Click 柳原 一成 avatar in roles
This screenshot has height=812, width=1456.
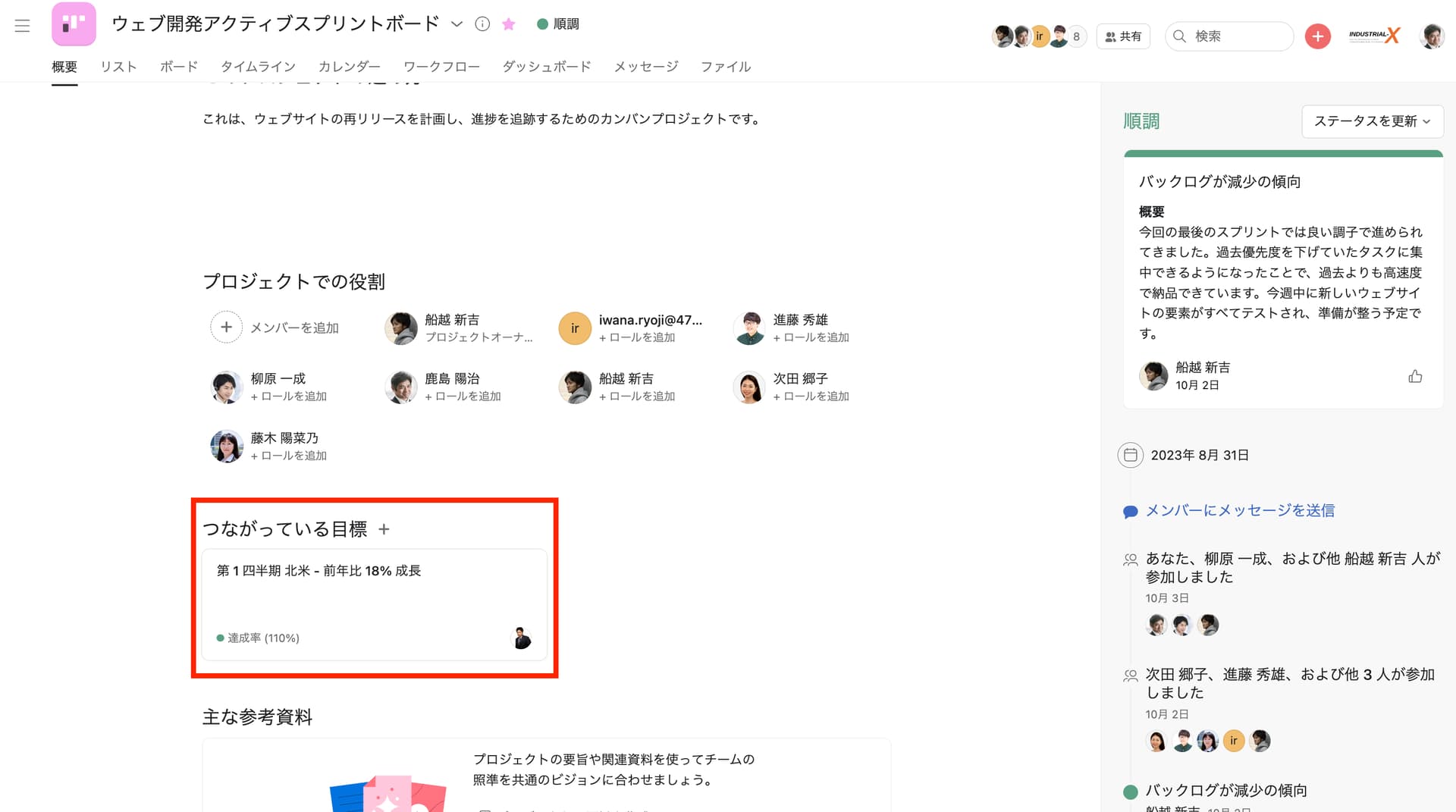coord(226,387)
